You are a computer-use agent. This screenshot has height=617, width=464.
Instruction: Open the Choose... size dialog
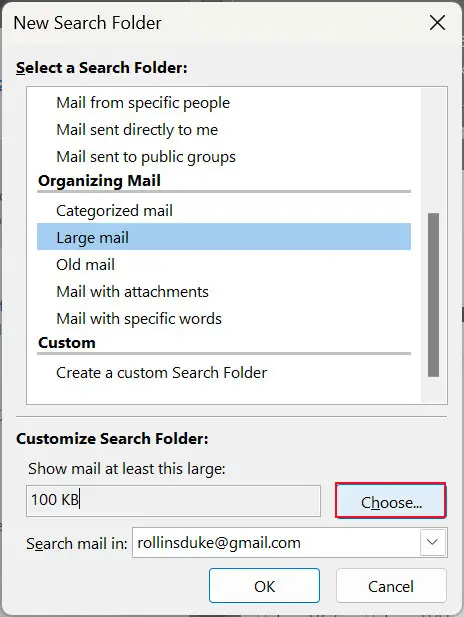[391, 501]
